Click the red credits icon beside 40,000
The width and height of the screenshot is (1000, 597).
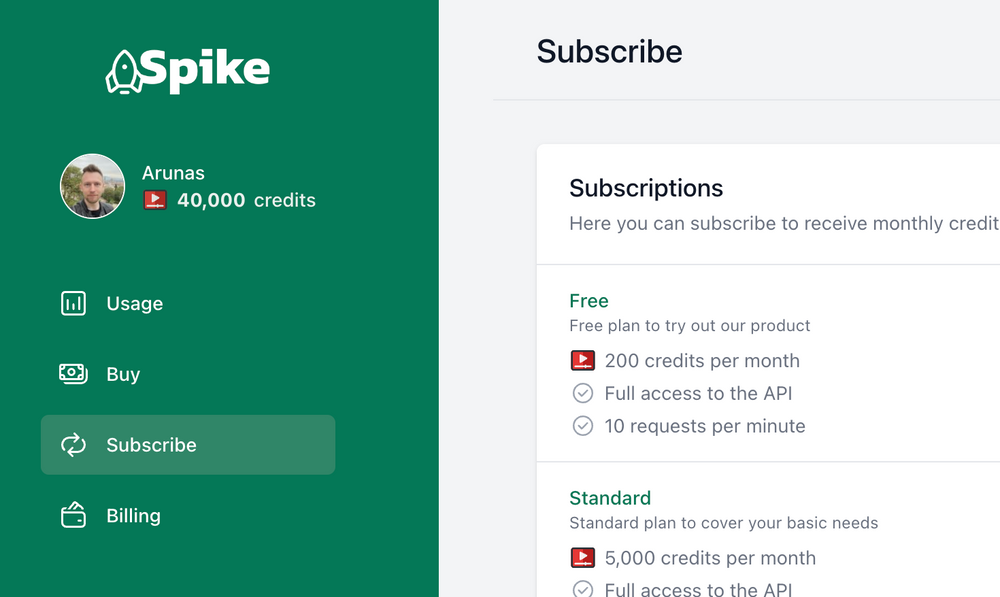pyautogui.click(x=154, y=200)
